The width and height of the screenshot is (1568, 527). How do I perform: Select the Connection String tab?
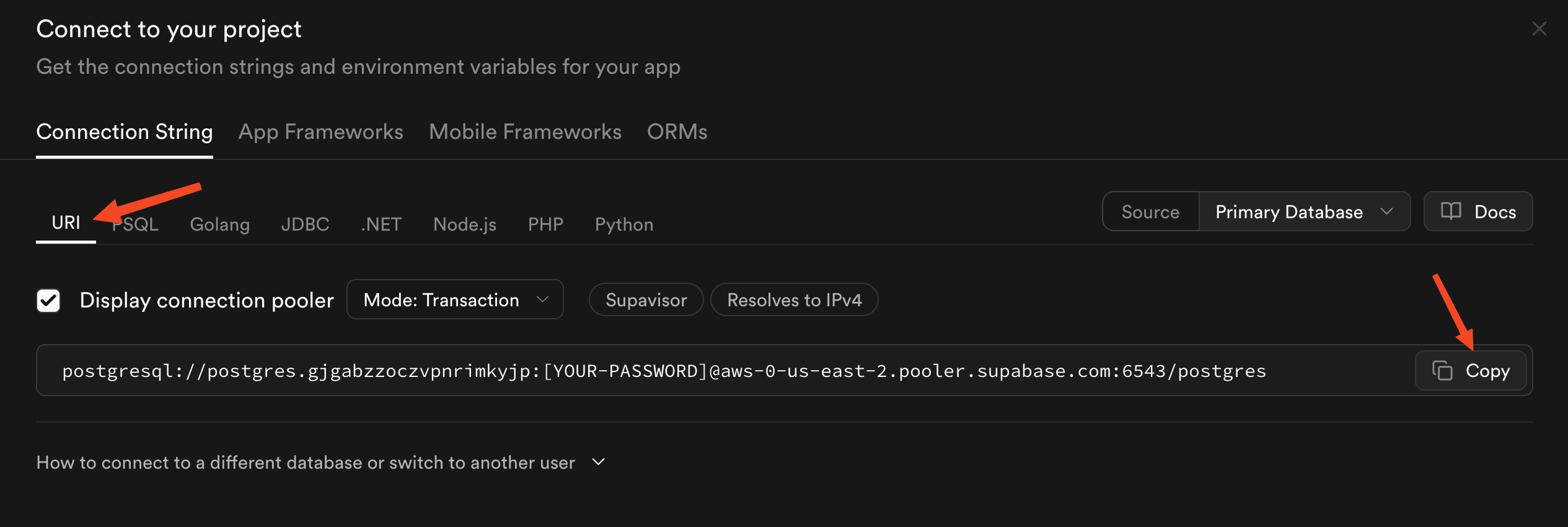(124, 132)
